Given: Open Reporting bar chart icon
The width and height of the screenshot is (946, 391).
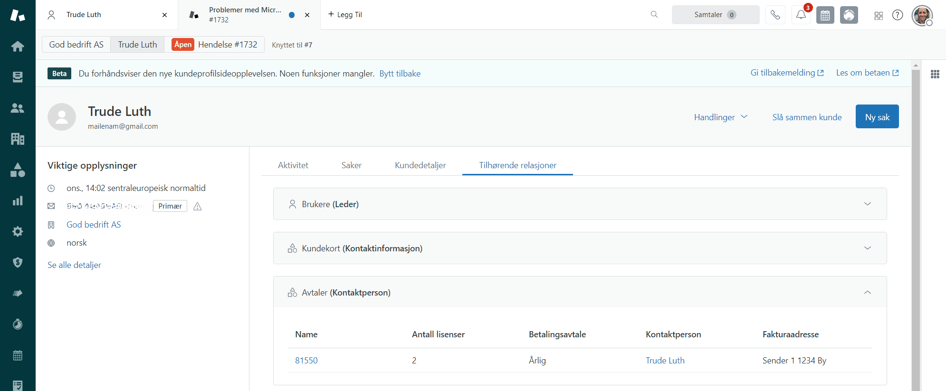Looking at the screenshot, I should coord(17,200).
